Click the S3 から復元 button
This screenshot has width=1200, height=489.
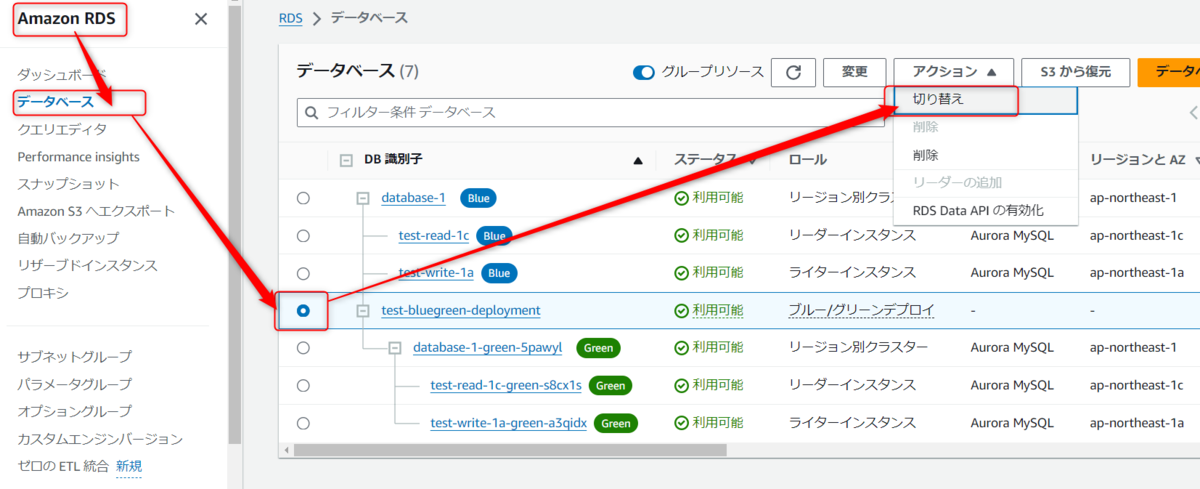pos(1076,72)
